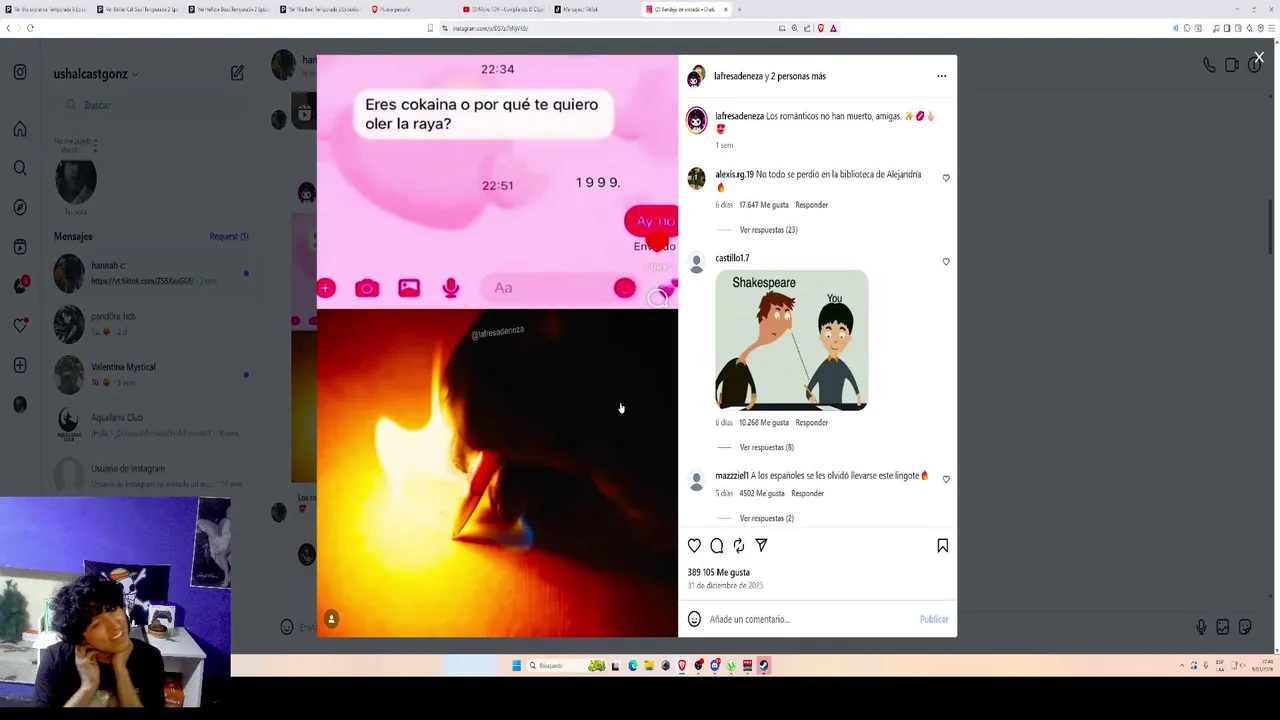Create a new post with the plus icon
Screen dimensions: 1280x720
coord(20,365)
